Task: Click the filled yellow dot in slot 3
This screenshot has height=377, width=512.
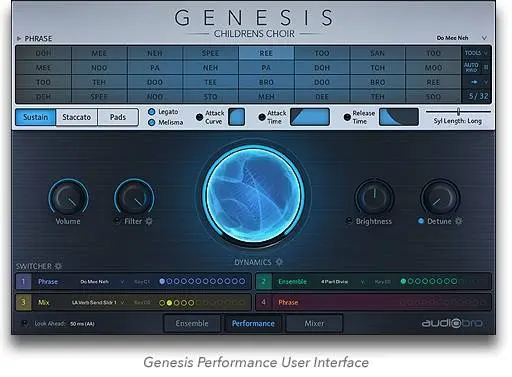Action: pos(169,303)
